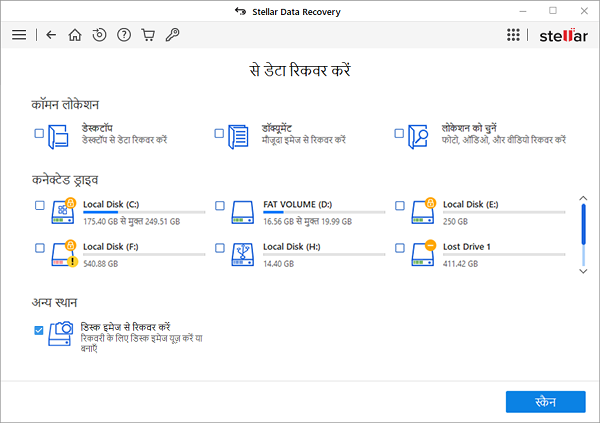Click the डॉक्यूमेंट label
Viewport: 600px width, 423px height.
click(x=277, y=127)
